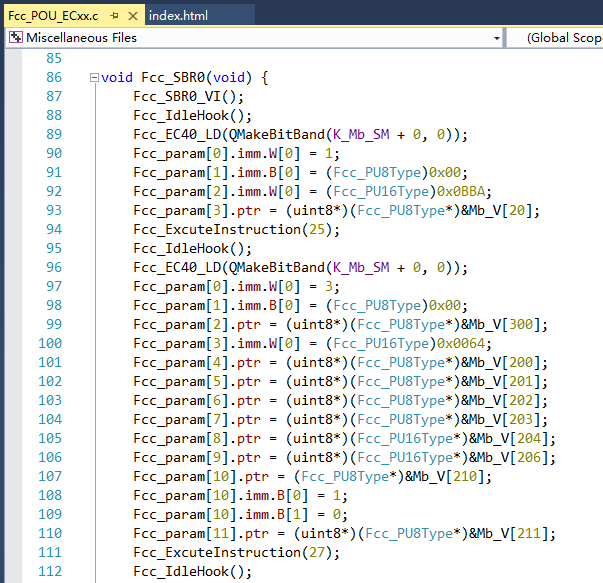The width and height of the screenshot is (603, 583).
Task: Click 0x0064 value on line 100
Action: [460, 343]
